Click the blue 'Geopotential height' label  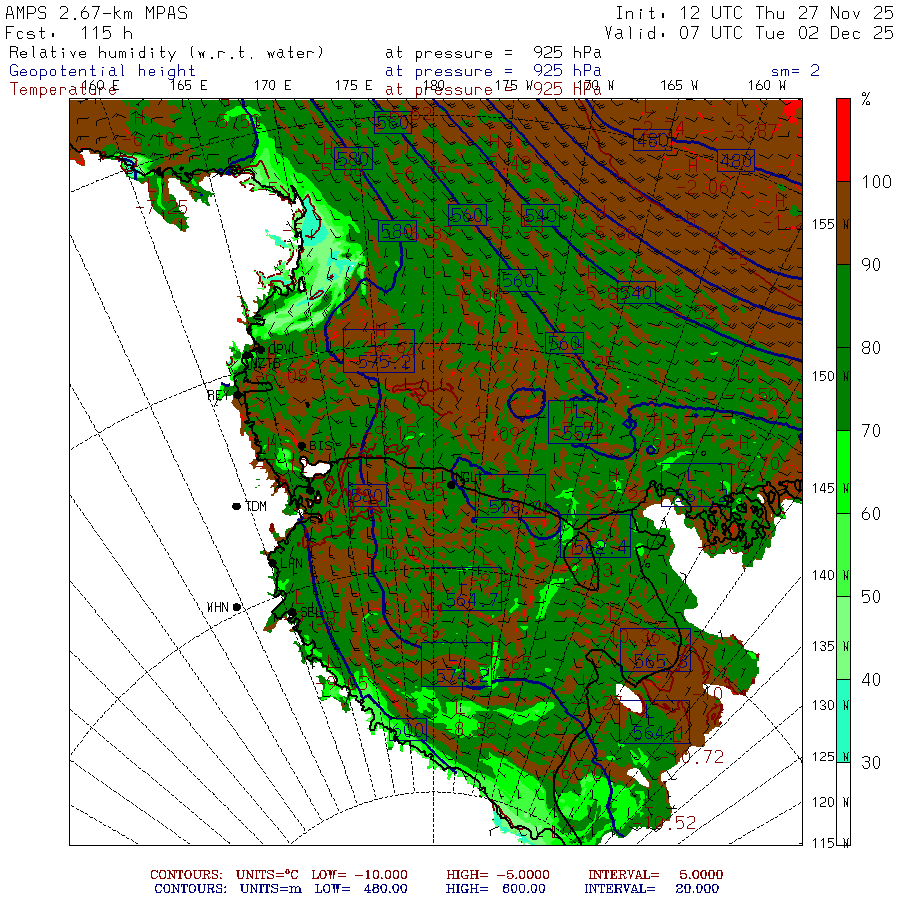[x=102, y=71]
